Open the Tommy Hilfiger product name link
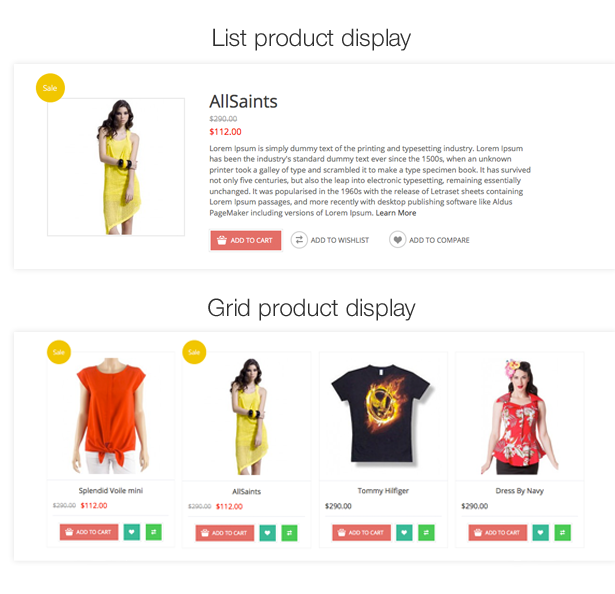Screen dimensions: 615x594 click(x=383, y=490)
